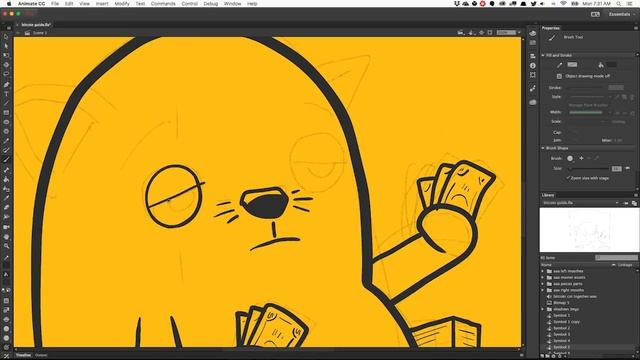Select the Rectangle tool
This screenshot has width=640, height=360.
click(x=6, y=113)
